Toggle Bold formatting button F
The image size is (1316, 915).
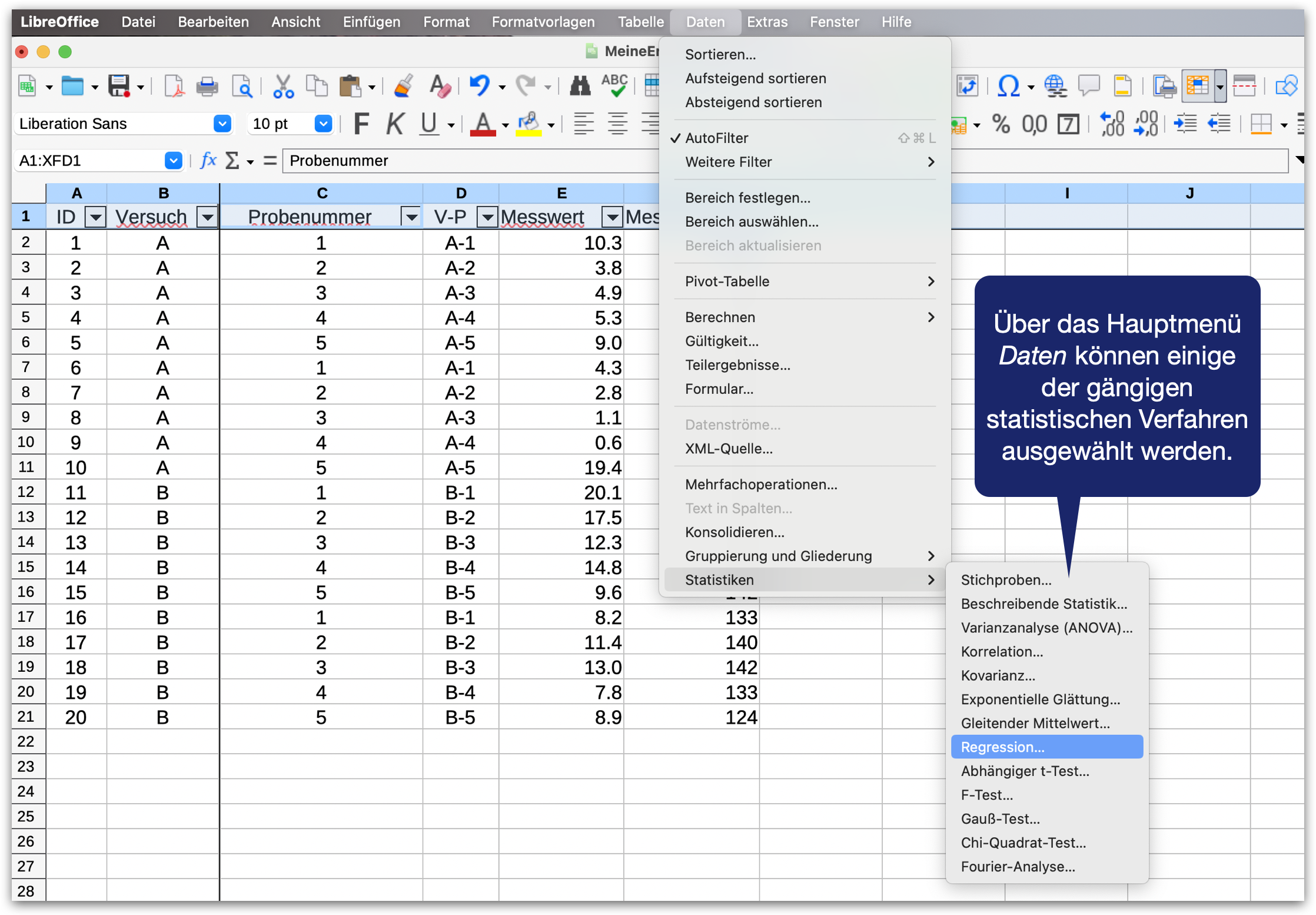(x=361, y=124)
